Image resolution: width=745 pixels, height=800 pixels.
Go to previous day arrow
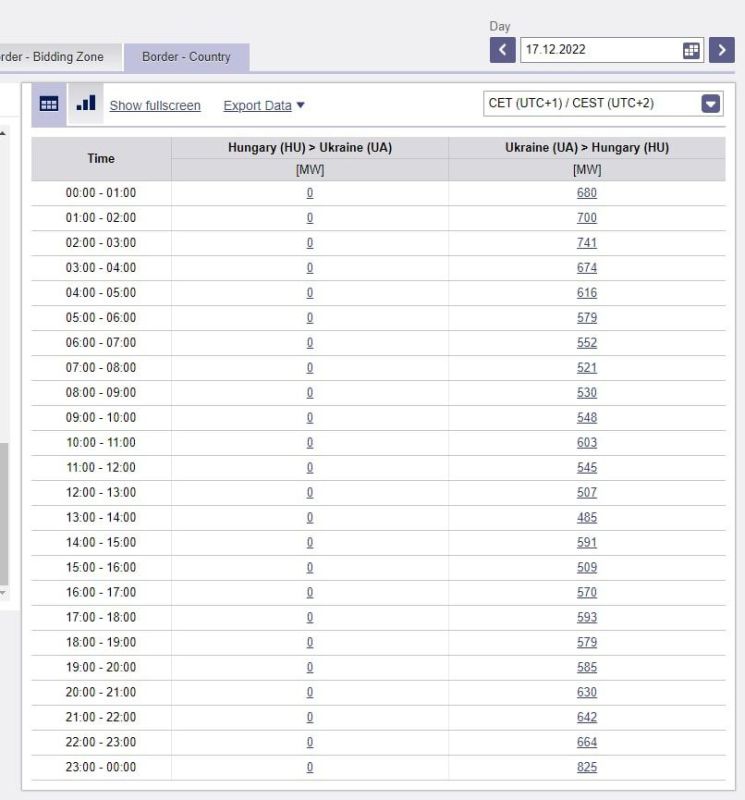coord(503,50)
